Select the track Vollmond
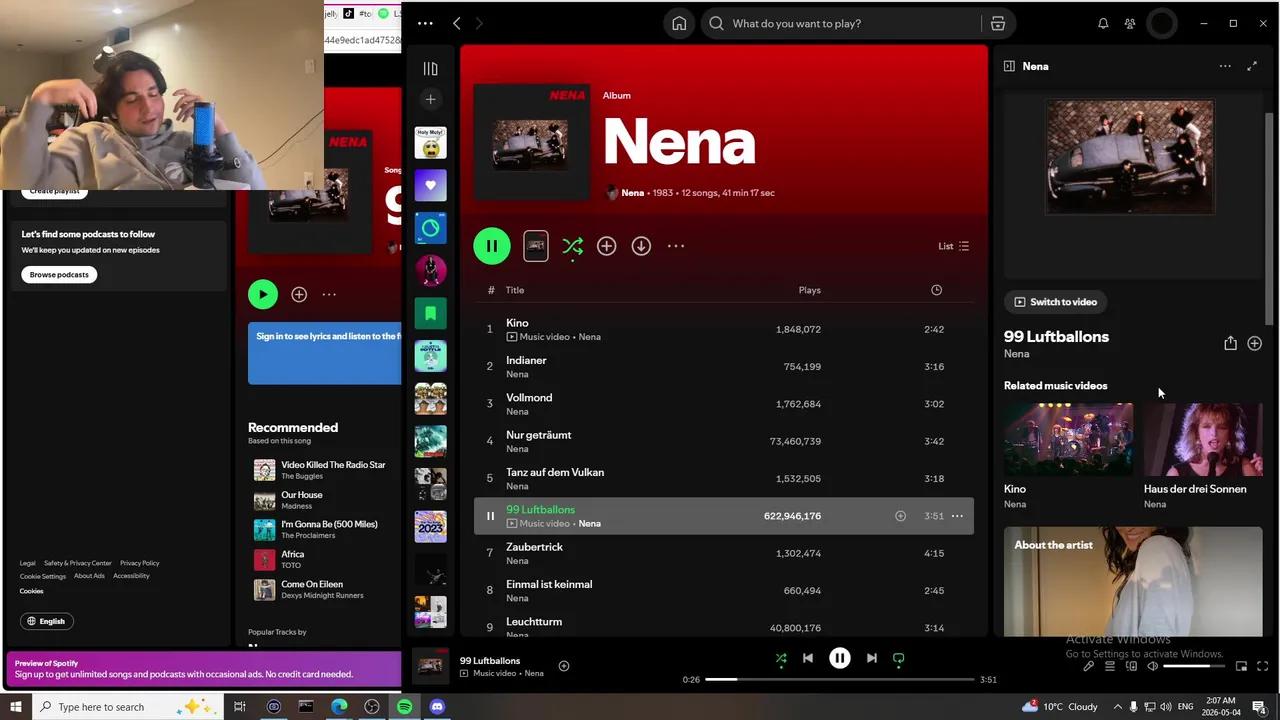The width and height of the screenshot is (1280, 720). pyautogui.click(x=724, y=404)
